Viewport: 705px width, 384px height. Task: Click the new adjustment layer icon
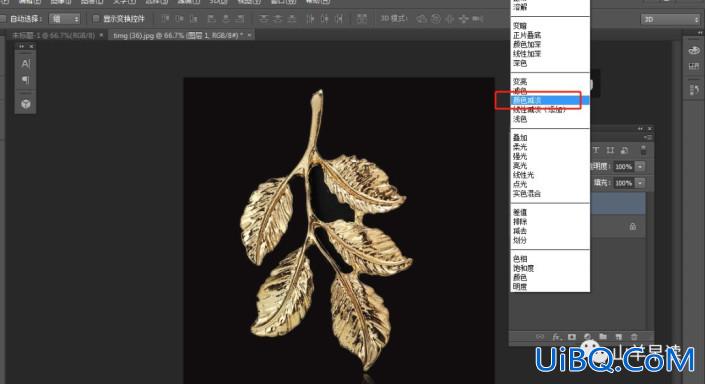coord(587,336)
